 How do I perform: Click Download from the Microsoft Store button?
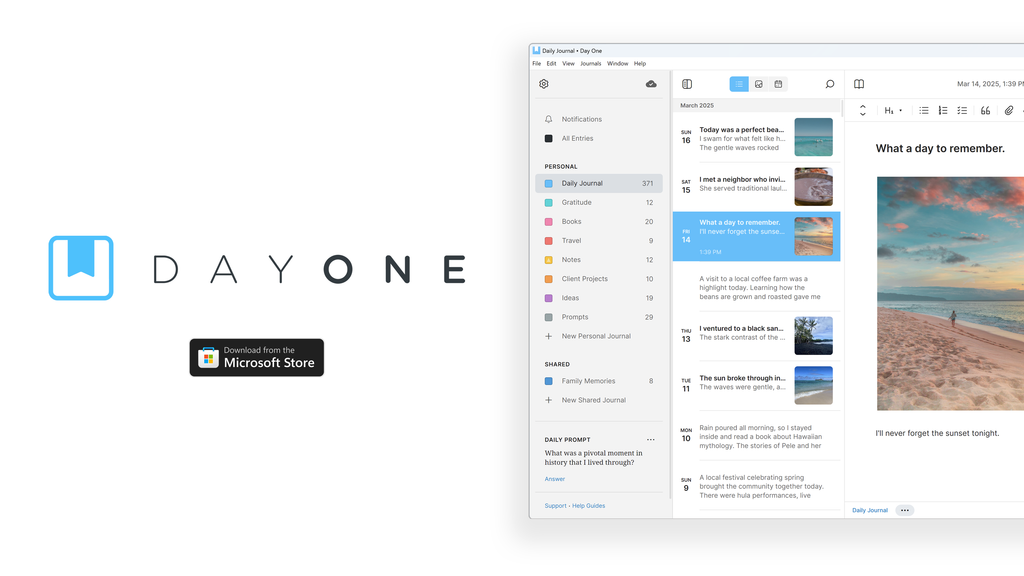[257, 357]
